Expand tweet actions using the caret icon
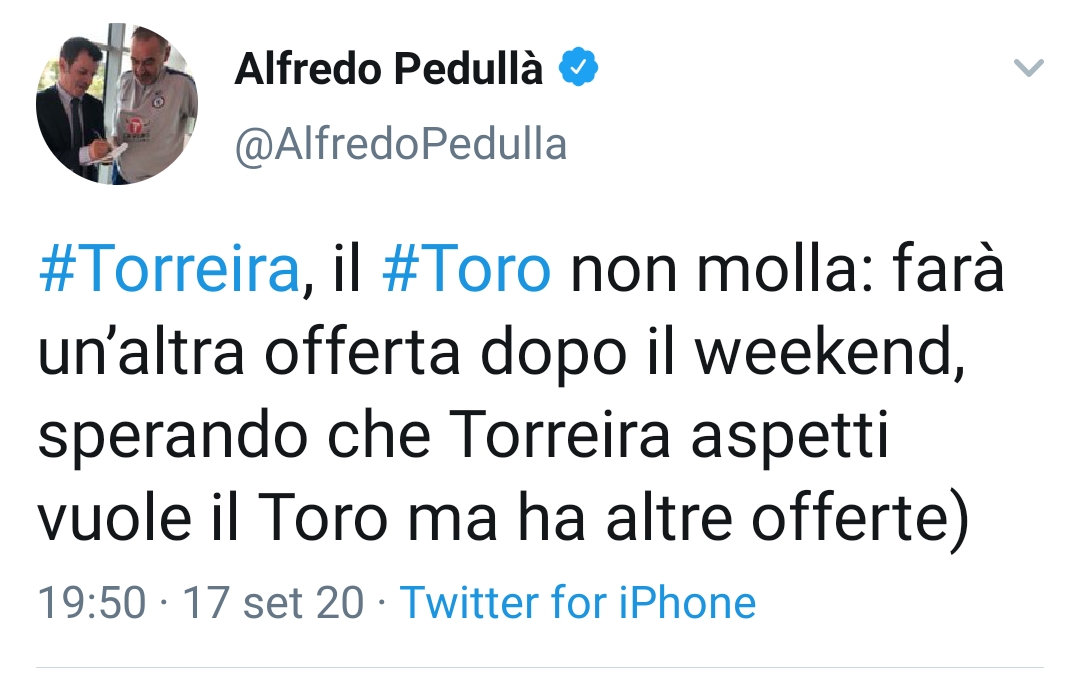 [1029, 67]
